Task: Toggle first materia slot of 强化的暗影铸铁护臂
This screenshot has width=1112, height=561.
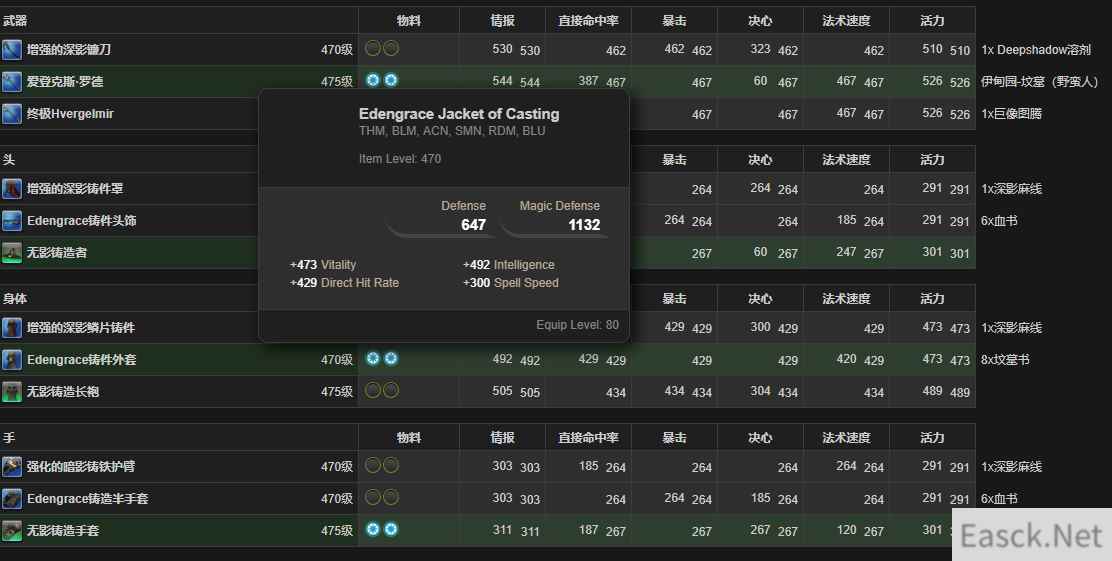Action: [x=373, y=465]
